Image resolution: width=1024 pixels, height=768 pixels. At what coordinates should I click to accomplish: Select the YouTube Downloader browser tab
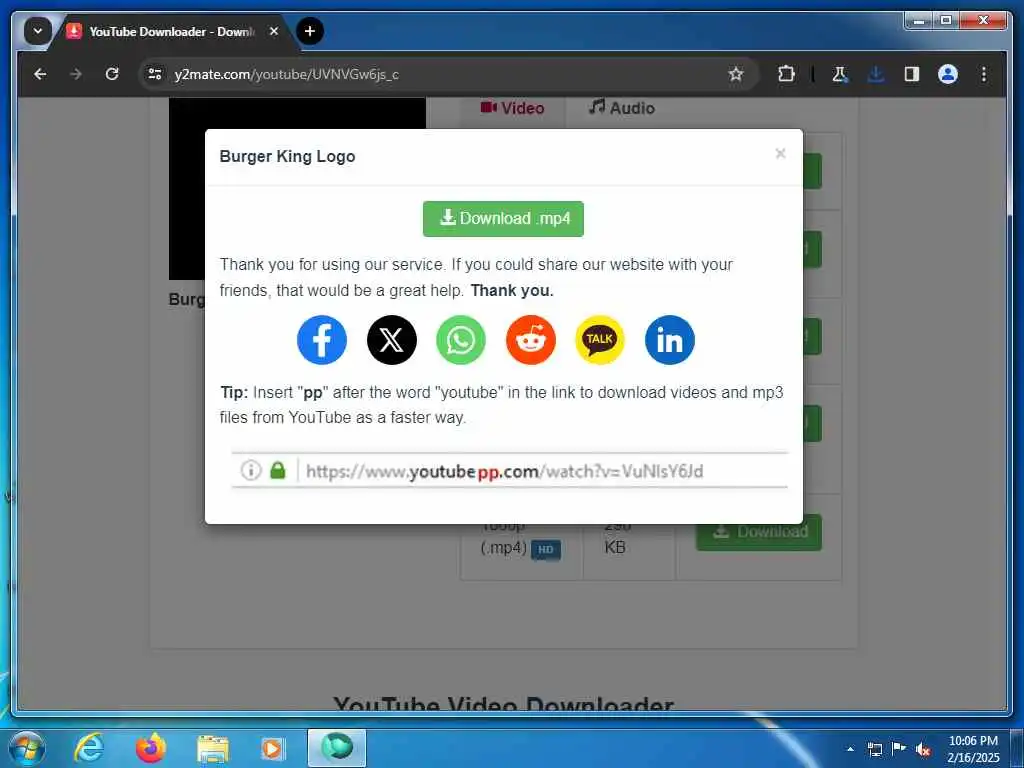pos(172,31)
